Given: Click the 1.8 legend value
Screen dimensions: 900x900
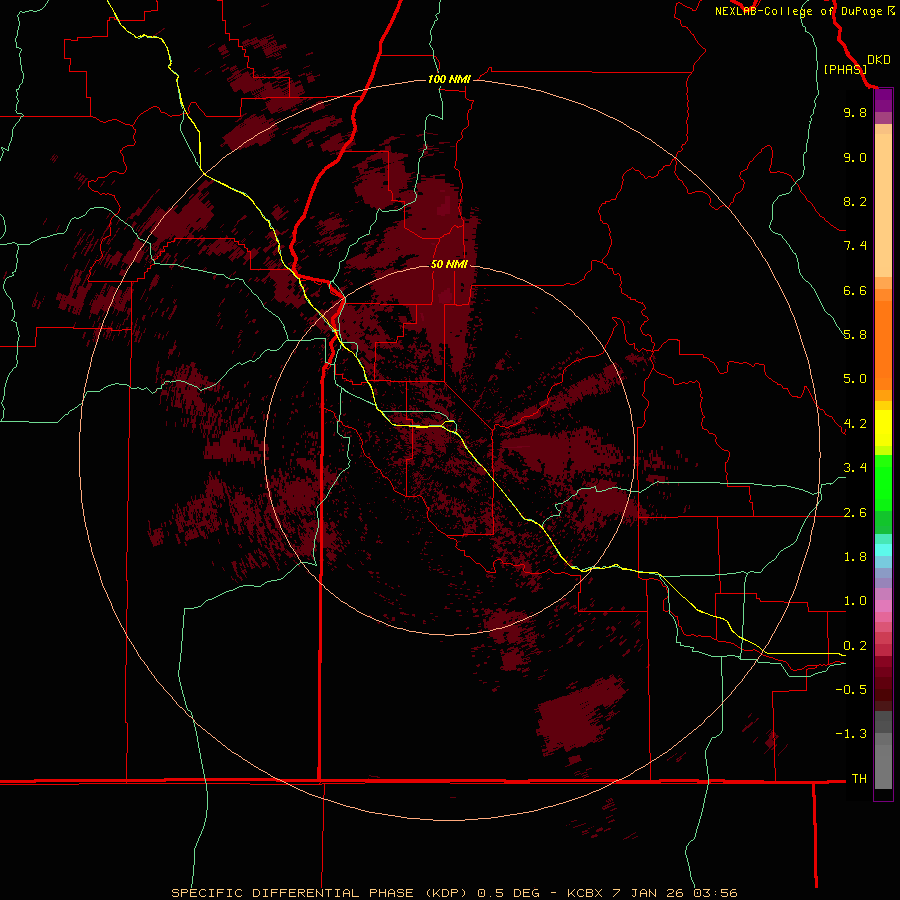Looking at the screenshot, I should (855, 557).
